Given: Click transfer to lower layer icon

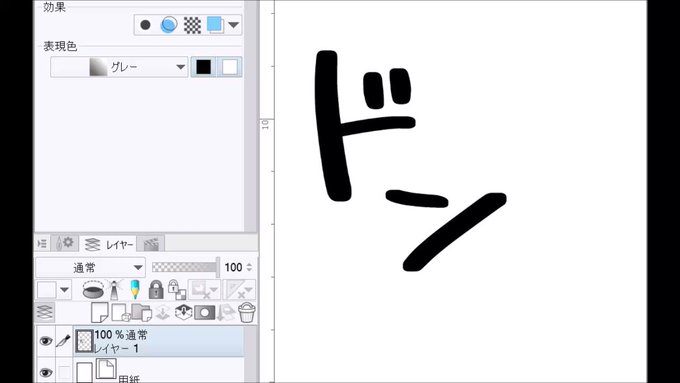Looking at the screenshot, I should (163, 313).
